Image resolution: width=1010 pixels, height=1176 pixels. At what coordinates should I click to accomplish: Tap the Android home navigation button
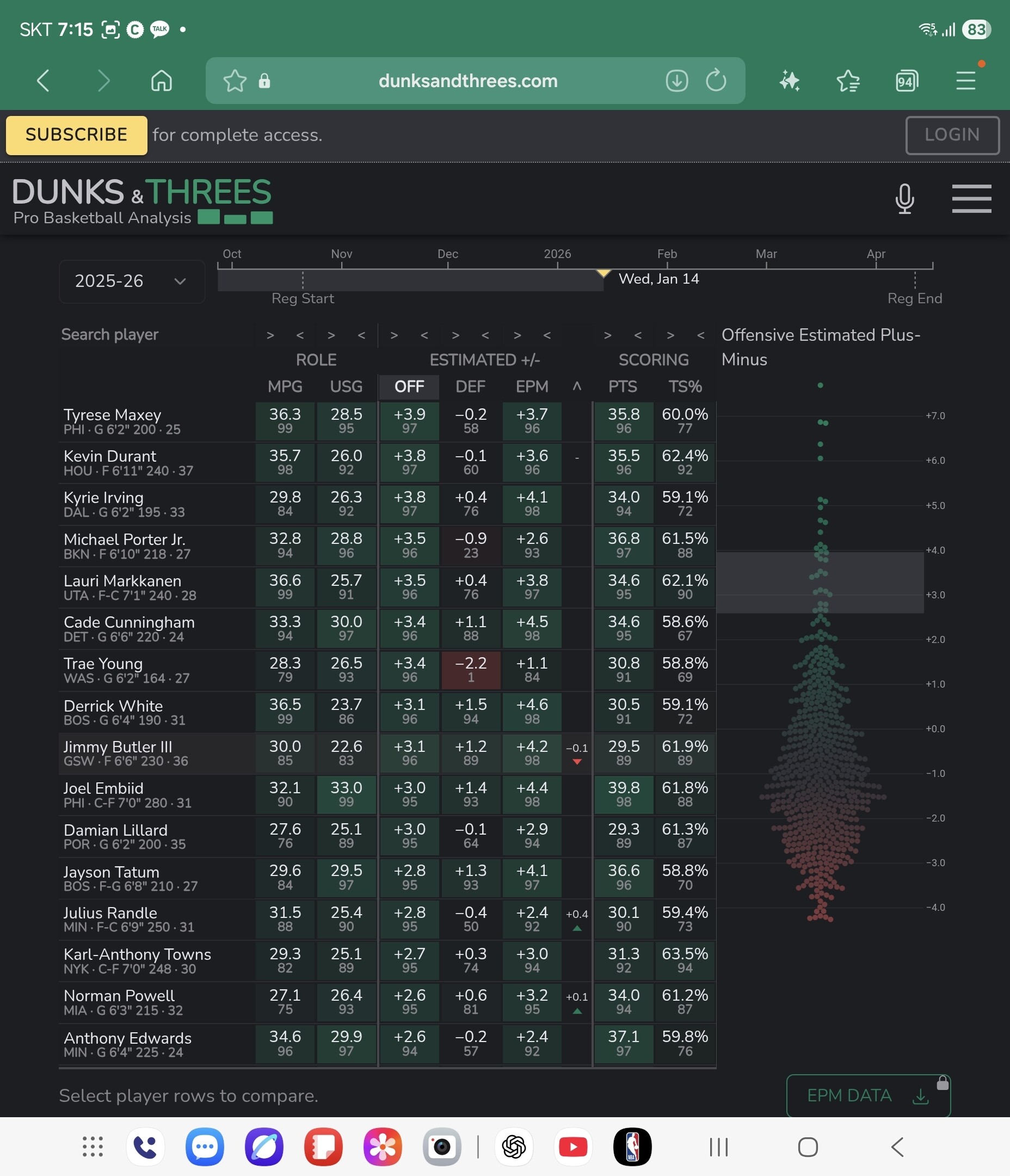click(x=808, y=1147)
